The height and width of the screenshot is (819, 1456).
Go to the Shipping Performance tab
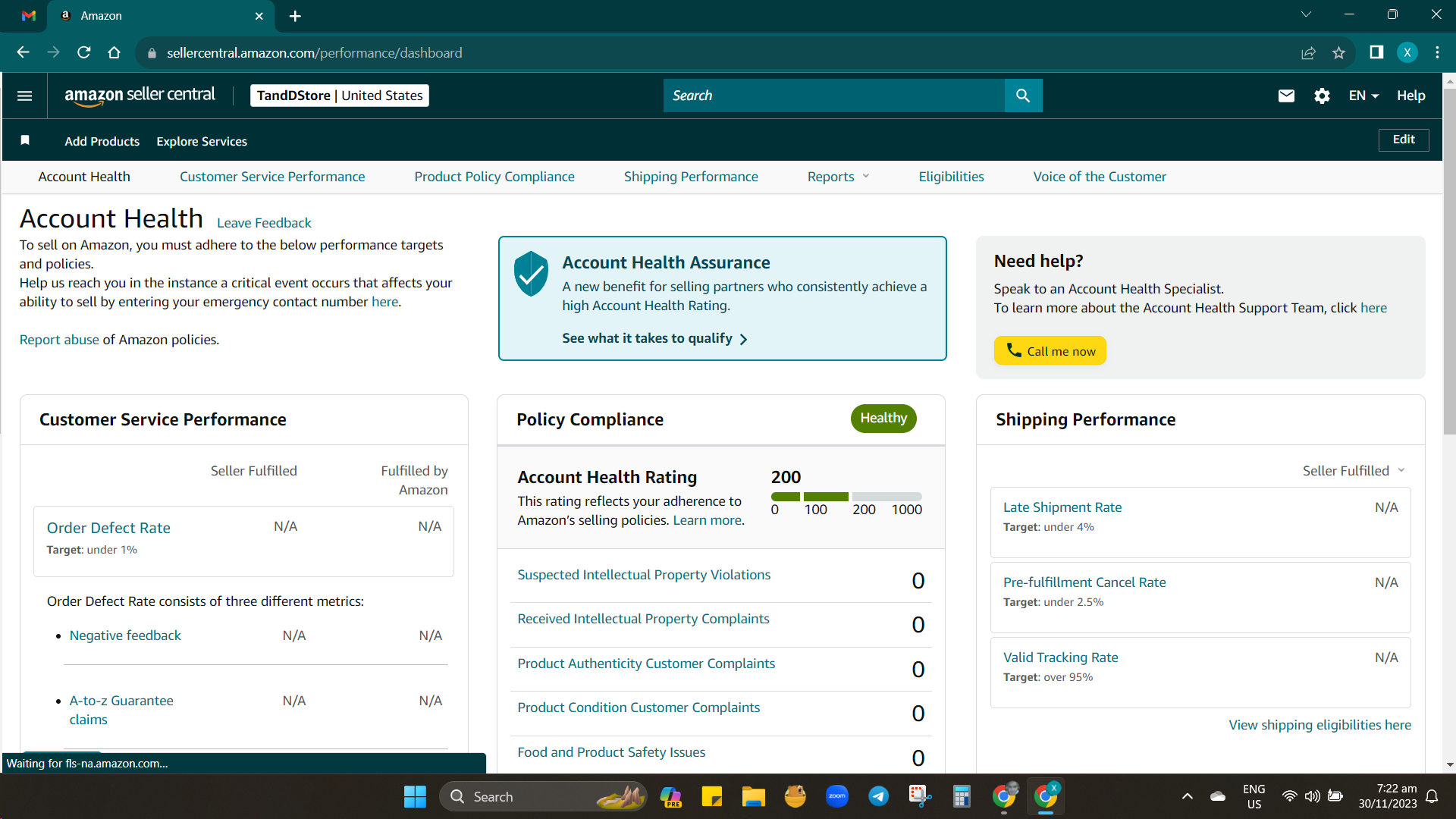coord(691,177)
